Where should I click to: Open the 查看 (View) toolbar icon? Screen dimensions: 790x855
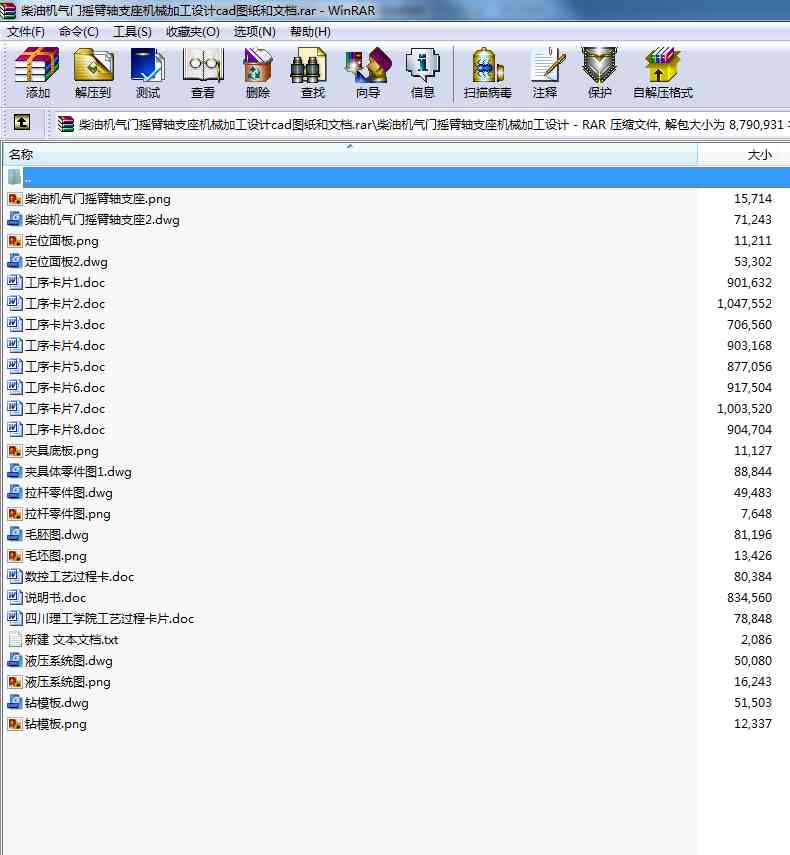point(203,73)
